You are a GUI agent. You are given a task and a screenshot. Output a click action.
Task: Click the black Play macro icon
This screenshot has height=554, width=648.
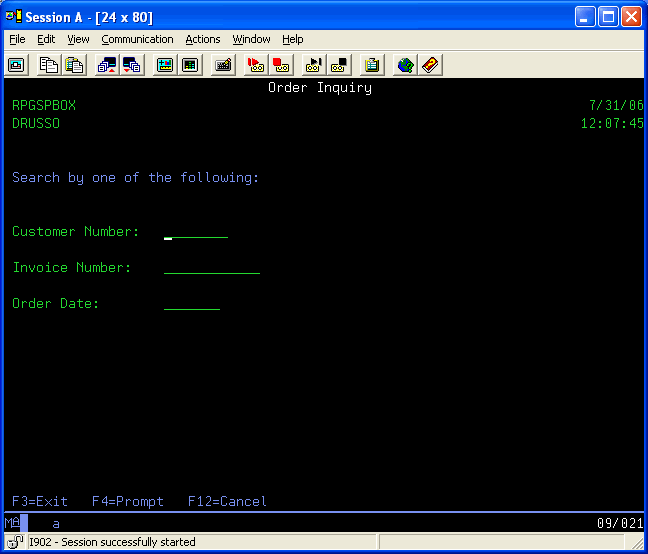(314, 65)
